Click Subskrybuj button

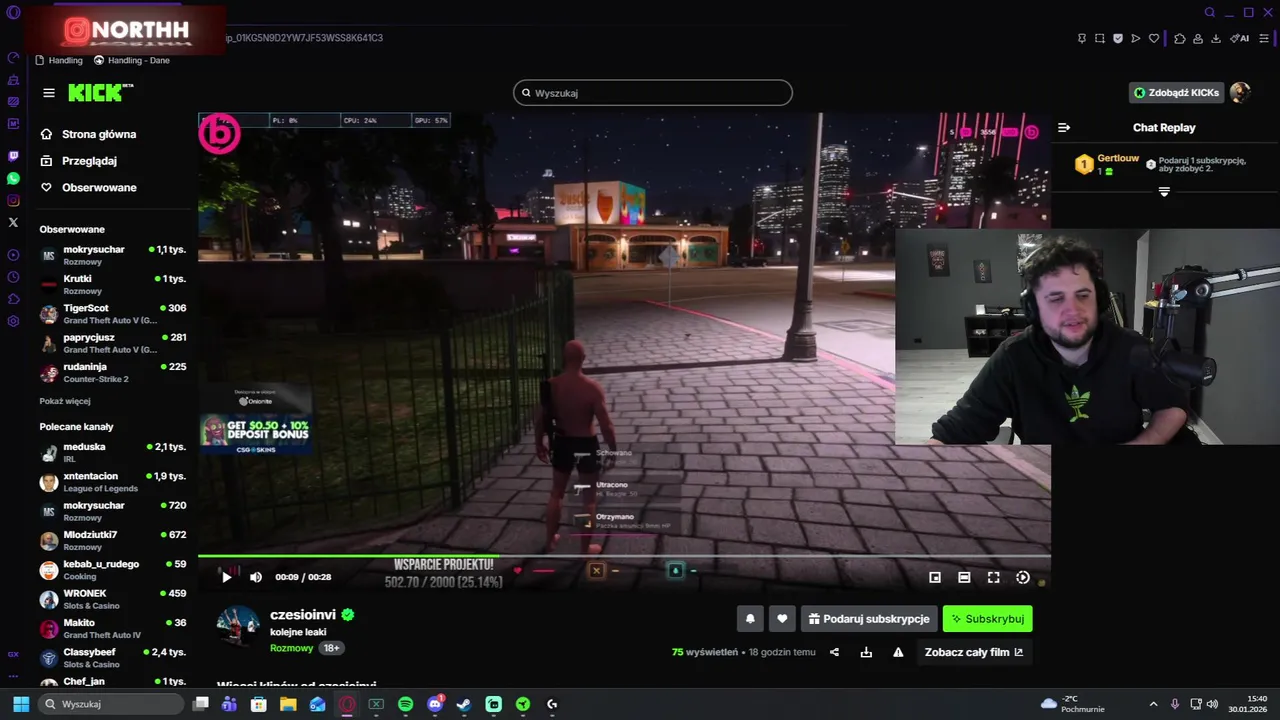(987, 619)
